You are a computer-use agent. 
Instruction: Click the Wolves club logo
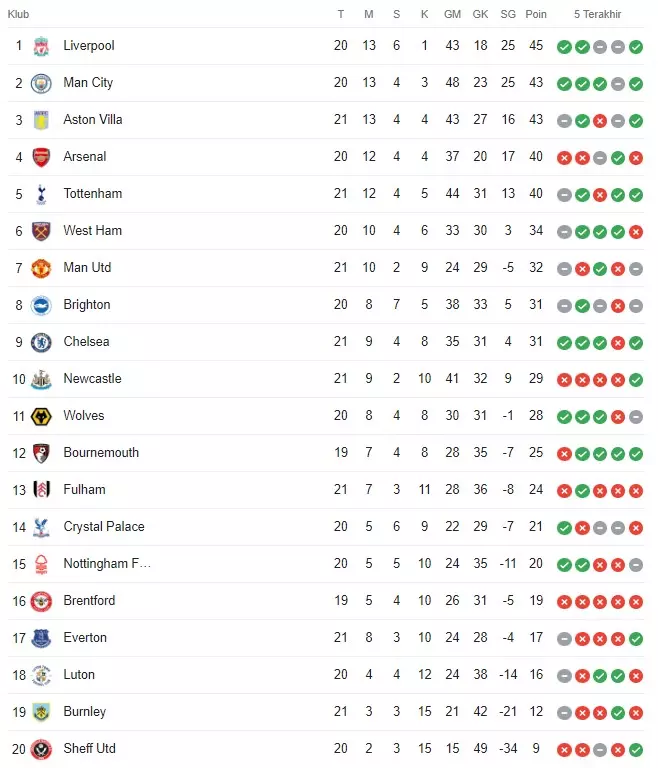tap(41, 416)
